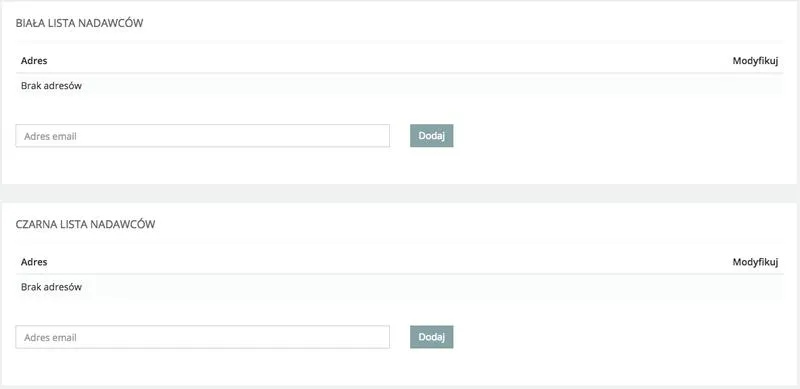Select Brak adresów row in black list

(x=399, y=287)
